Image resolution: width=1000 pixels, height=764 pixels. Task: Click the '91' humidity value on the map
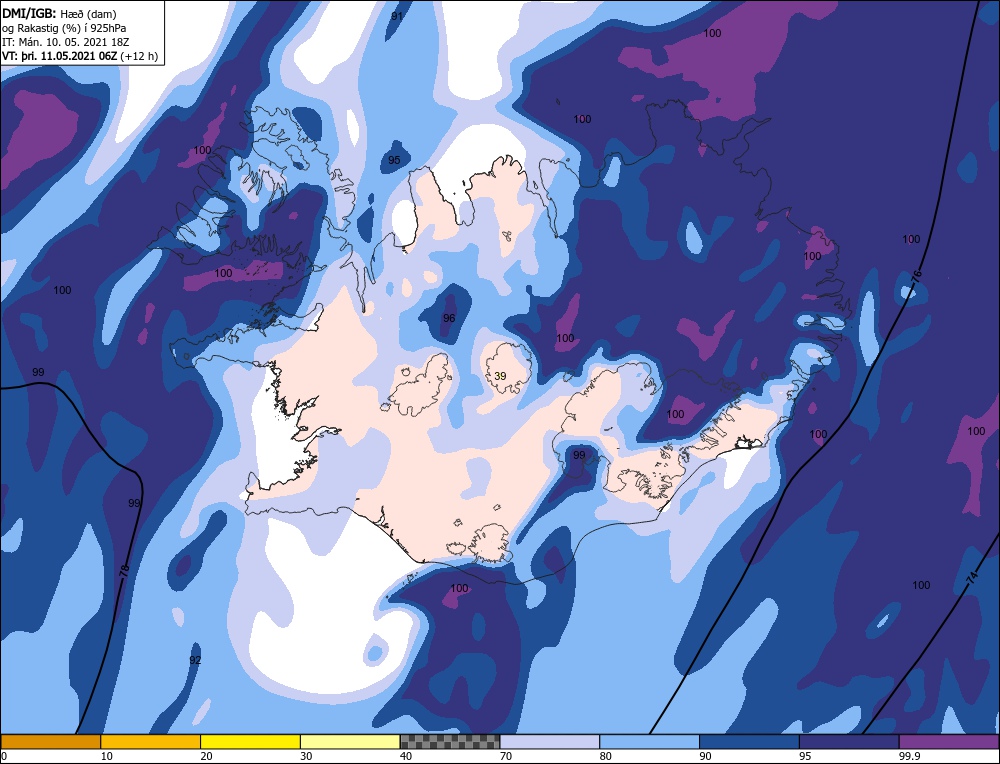(397, 16)
